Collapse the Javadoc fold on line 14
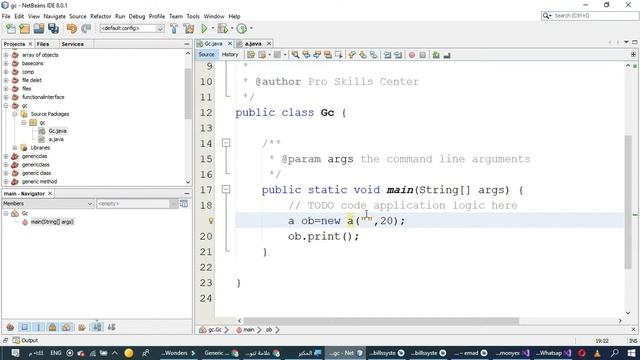This screenshot has height=360, width=640. 226,143
